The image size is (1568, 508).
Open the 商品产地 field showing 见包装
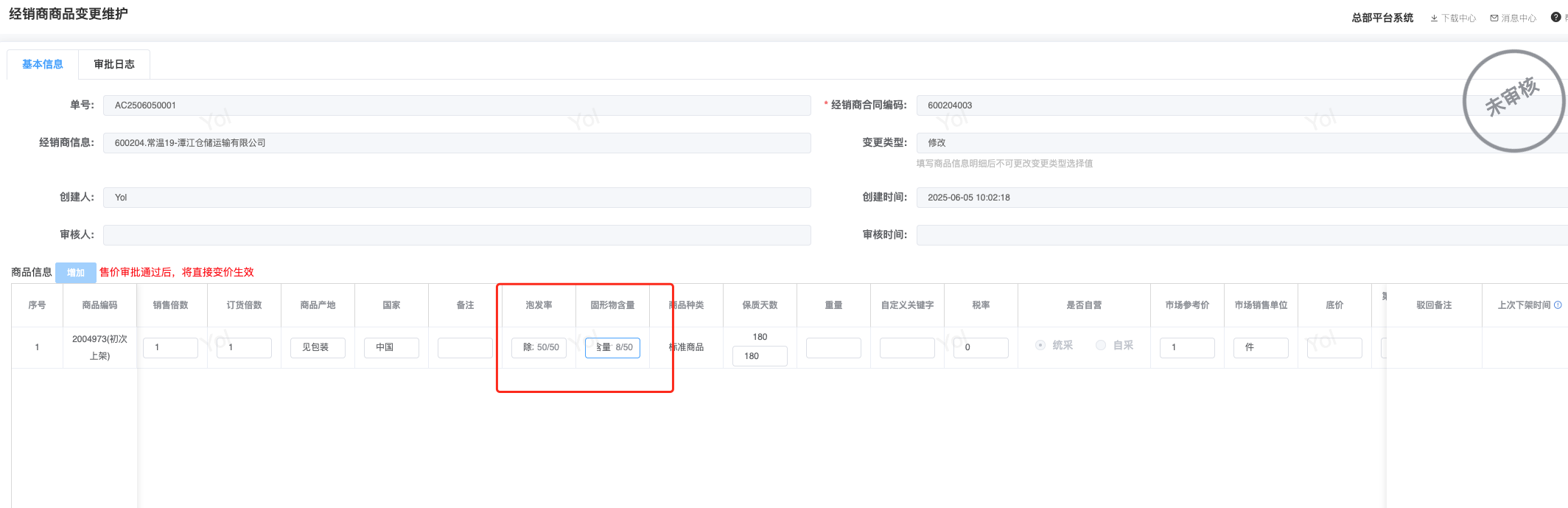318,347
